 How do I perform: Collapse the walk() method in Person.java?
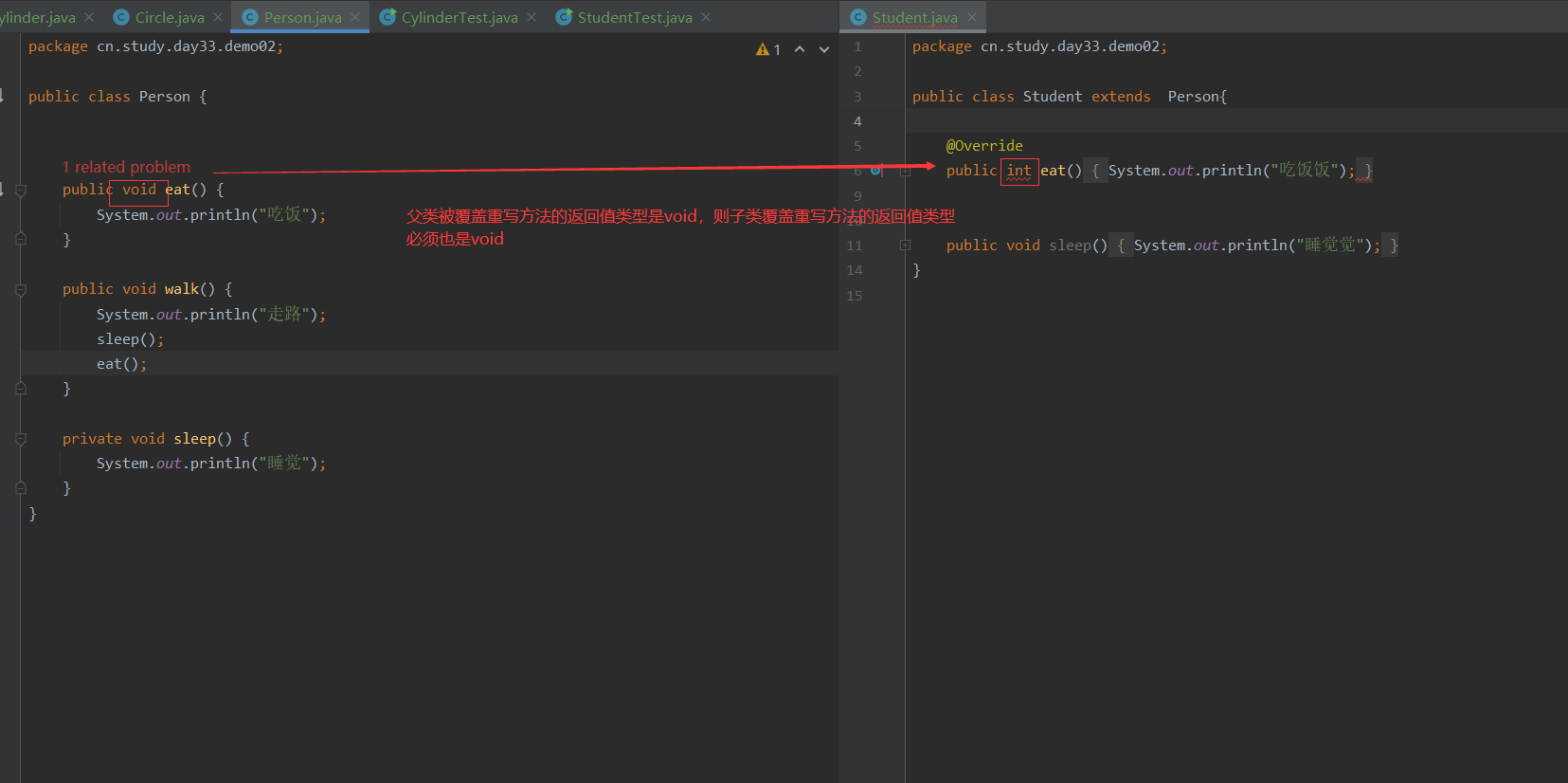[x=20, y=289]
